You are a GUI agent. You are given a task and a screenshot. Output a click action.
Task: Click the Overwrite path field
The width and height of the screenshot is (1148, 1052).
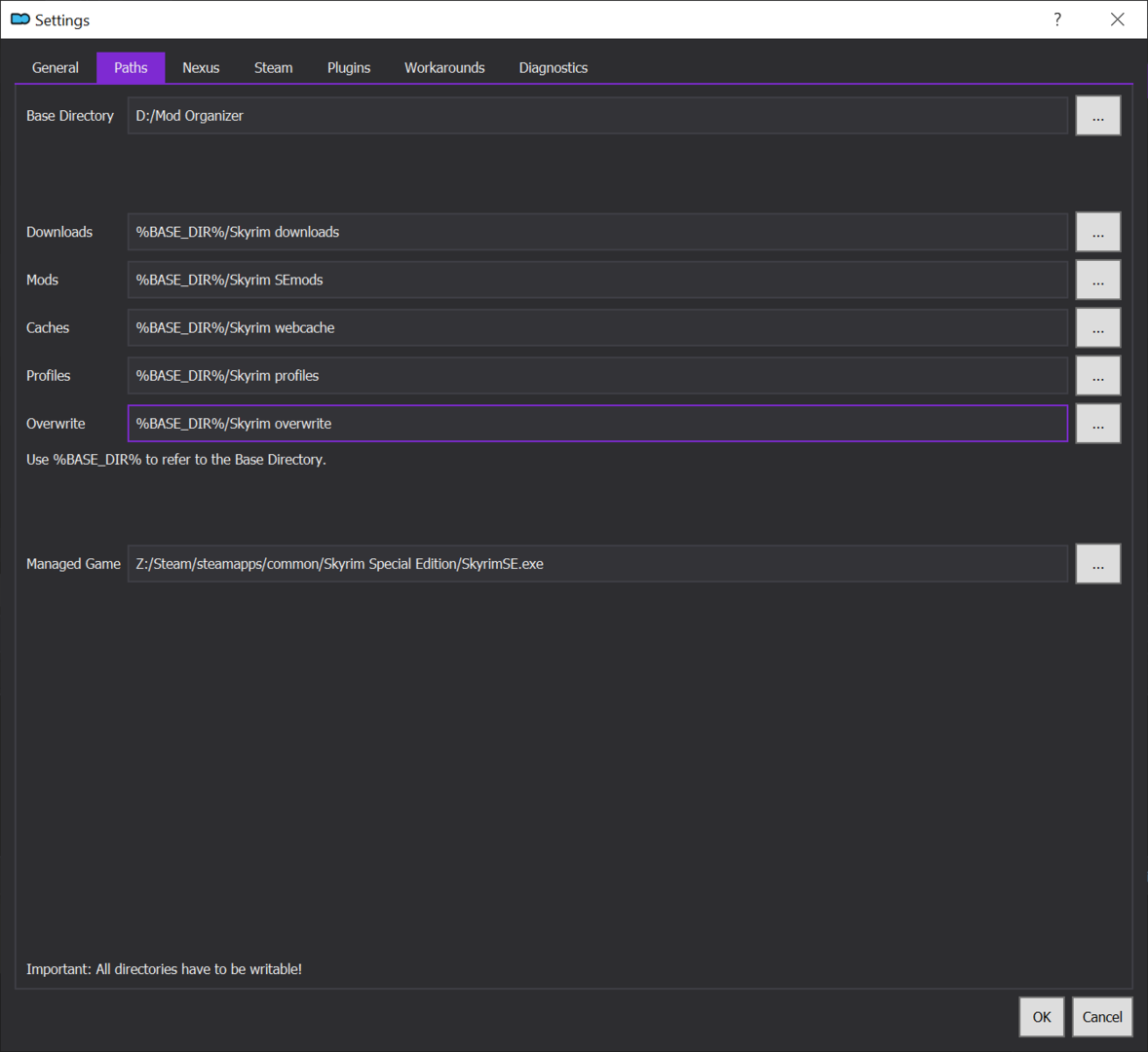click(x=597, y=424)
